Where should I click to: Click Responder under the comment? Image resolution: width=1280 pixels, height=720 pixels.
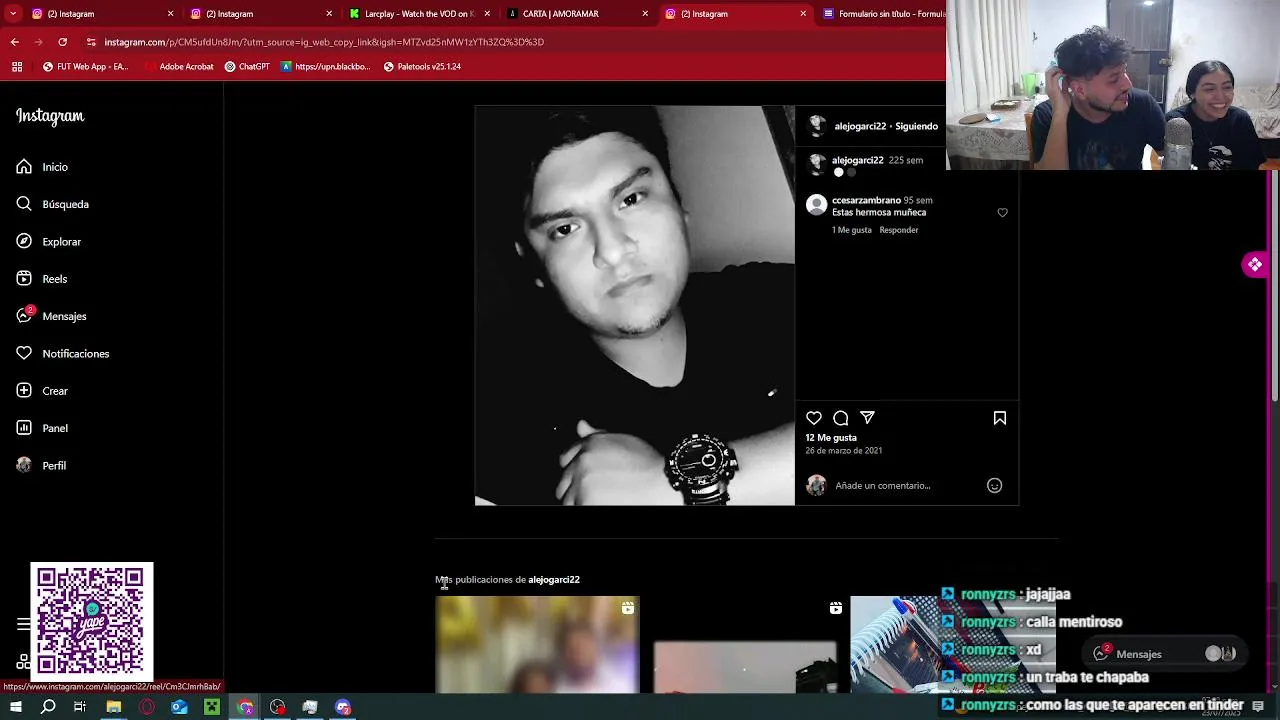(898, 230)
